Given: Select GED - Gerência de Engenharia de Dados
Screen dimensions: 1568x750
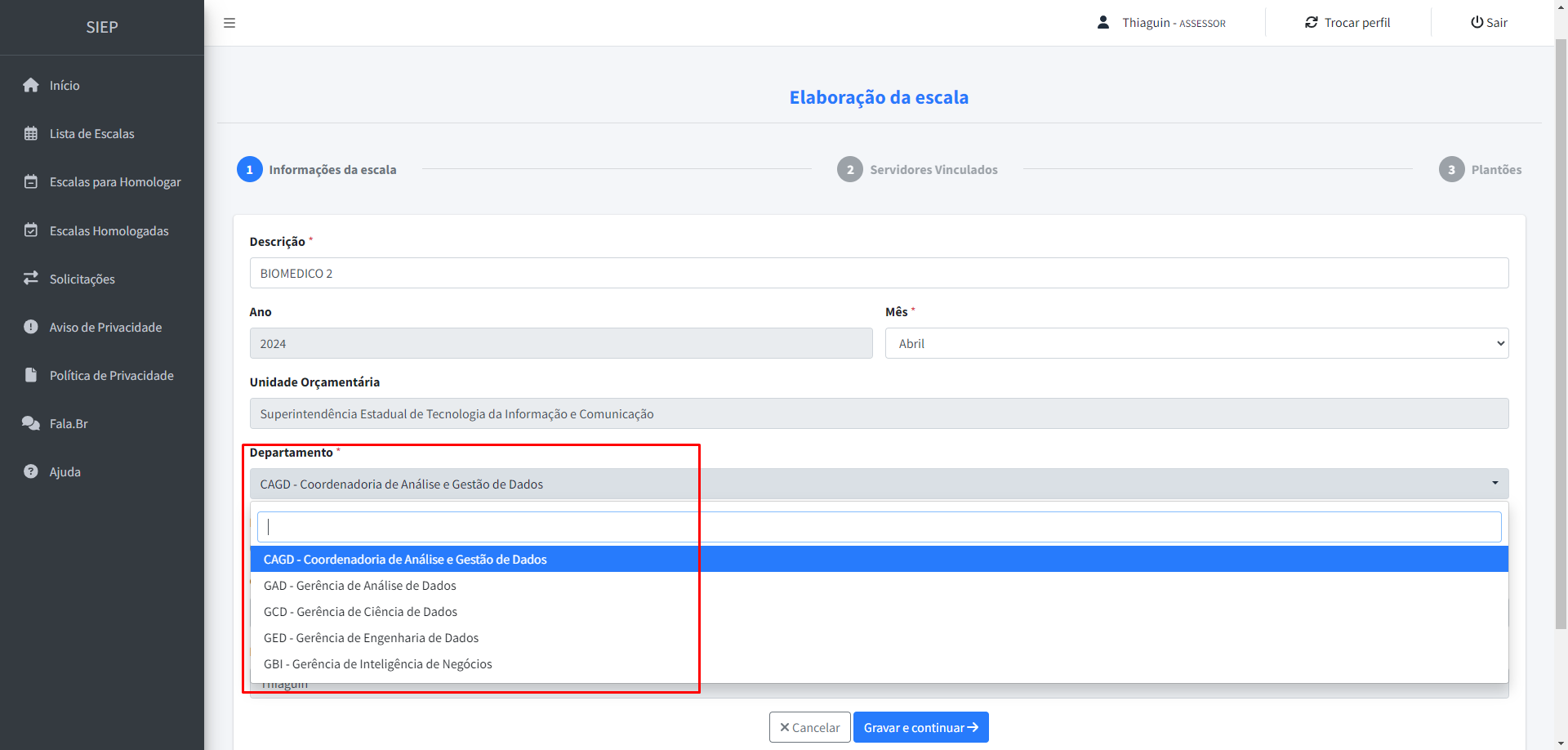Looking at the screenshot, I should coord(879,637).
